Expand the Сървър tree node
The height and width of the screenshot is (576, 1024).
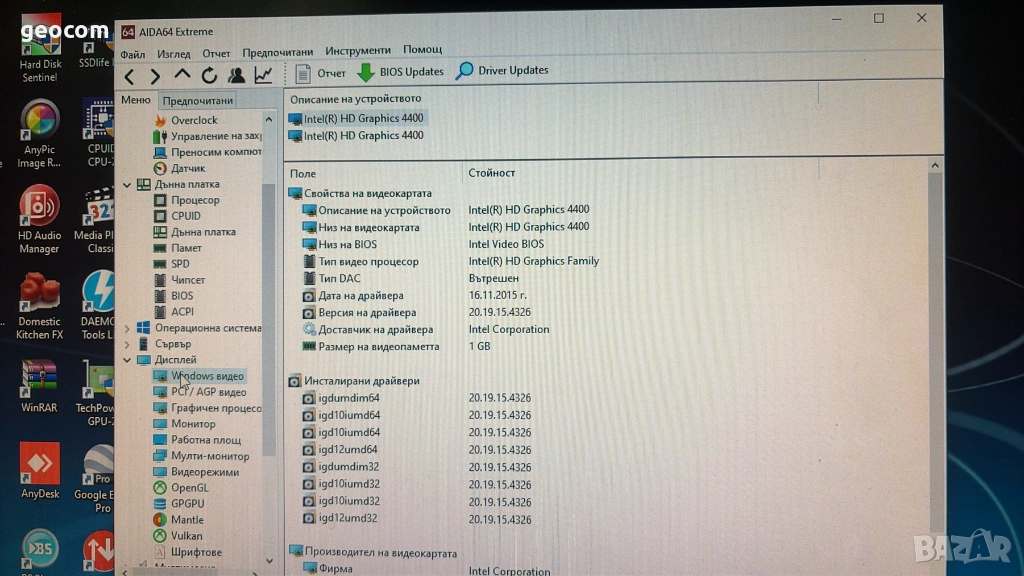(x=127, y=344)
